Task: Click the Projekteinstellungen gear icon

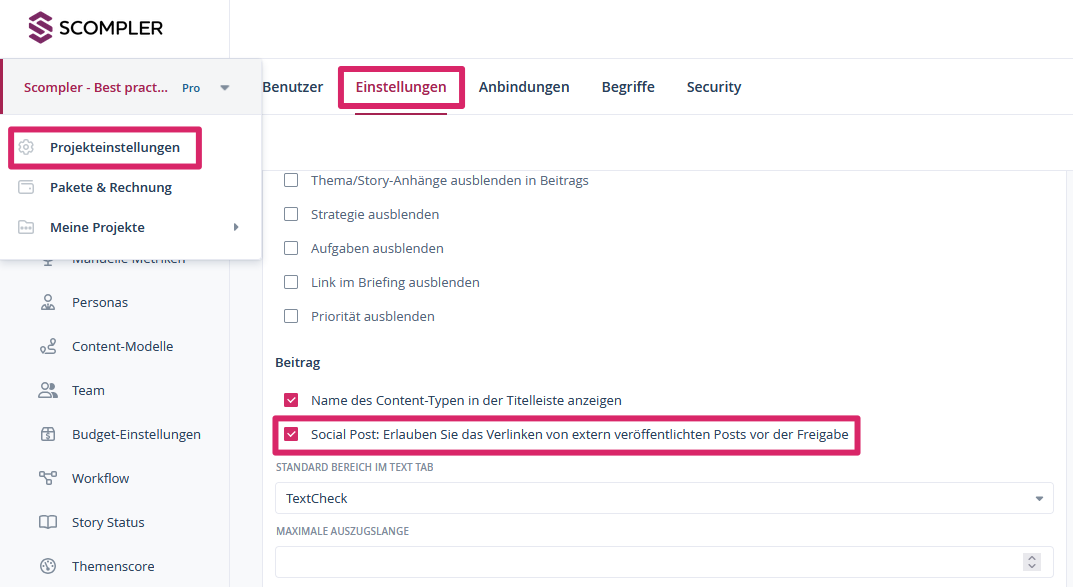Action: (27, 147)
